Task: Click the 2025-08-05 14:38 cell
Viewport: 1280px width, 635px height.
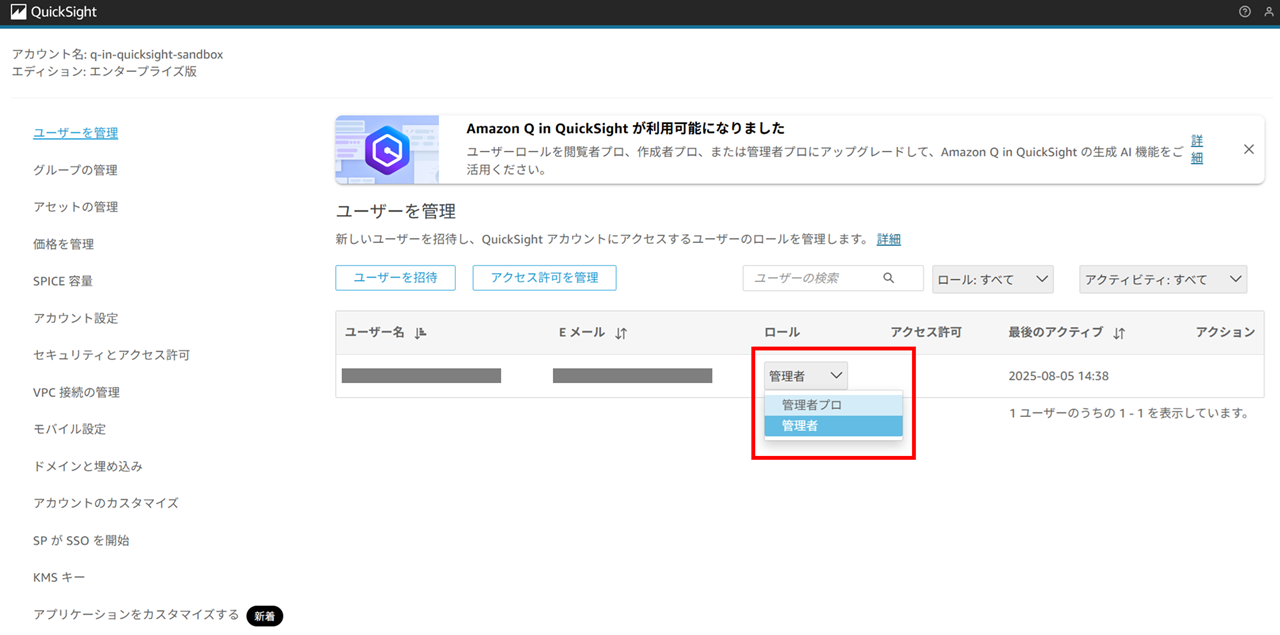Action: click(x=1058, y=376)
